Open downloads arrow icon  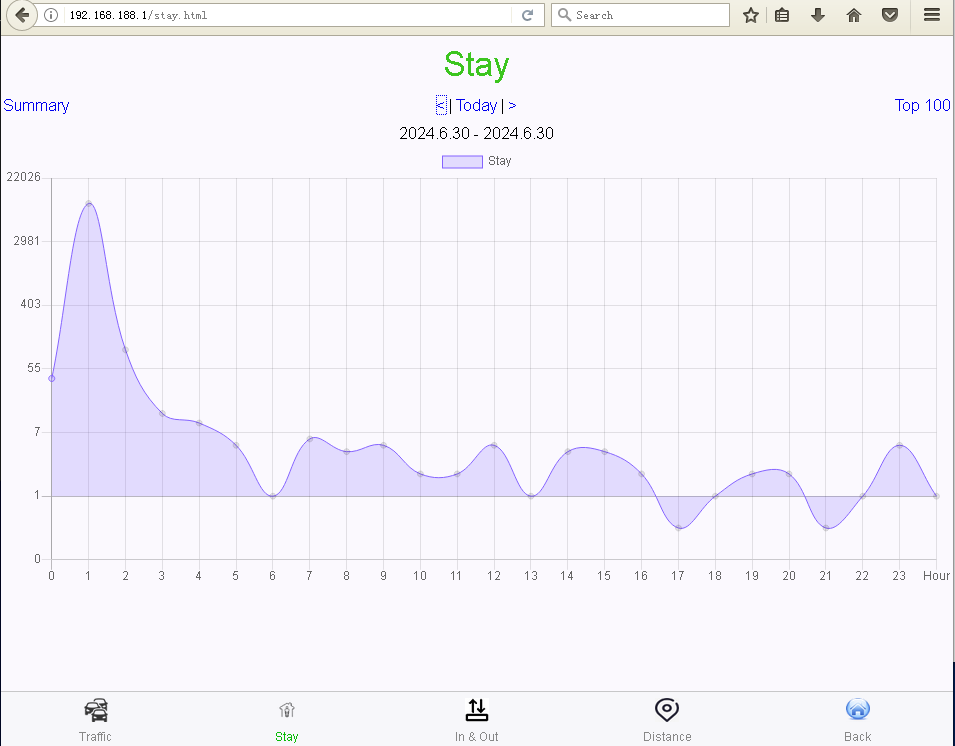[818, 15]
